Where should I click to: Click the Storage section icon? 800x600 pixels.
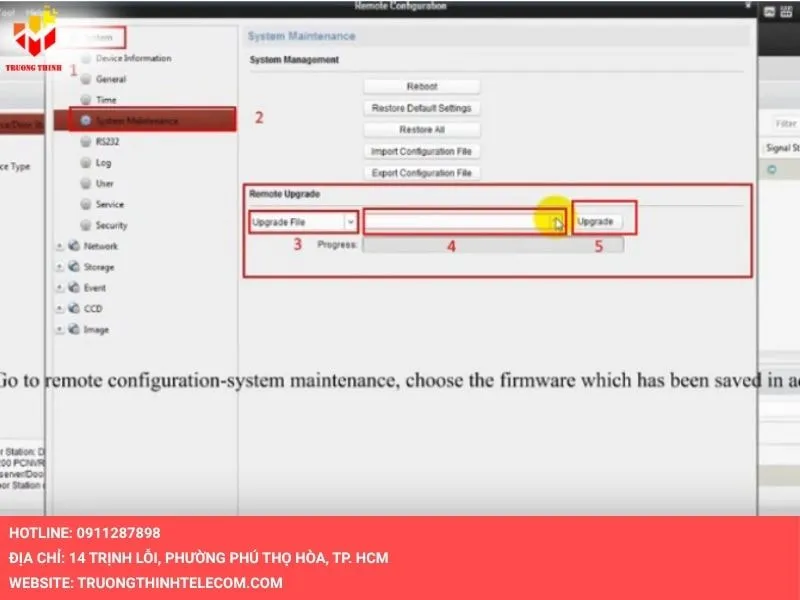(x=72, y=267)
